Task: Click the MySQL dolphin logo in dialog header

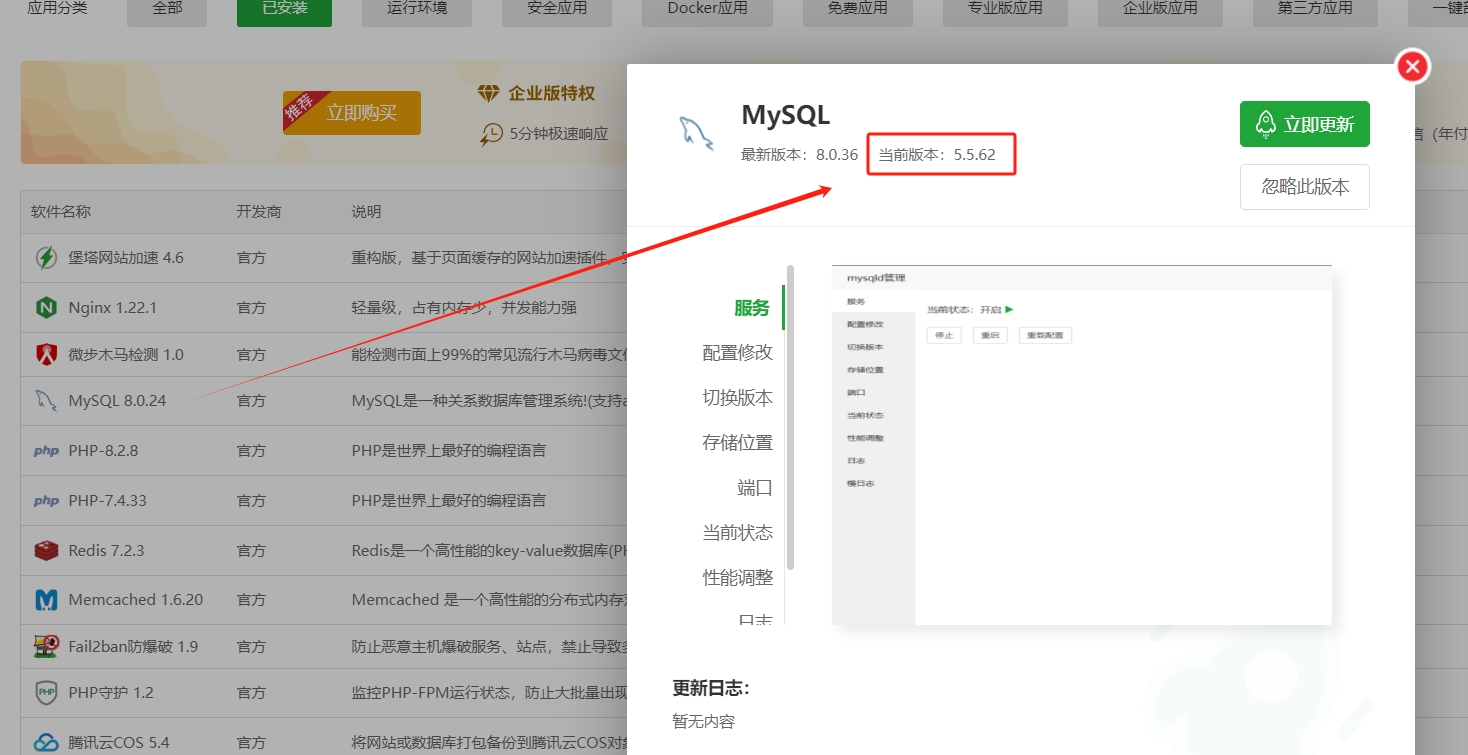Action: coord(696,133)
